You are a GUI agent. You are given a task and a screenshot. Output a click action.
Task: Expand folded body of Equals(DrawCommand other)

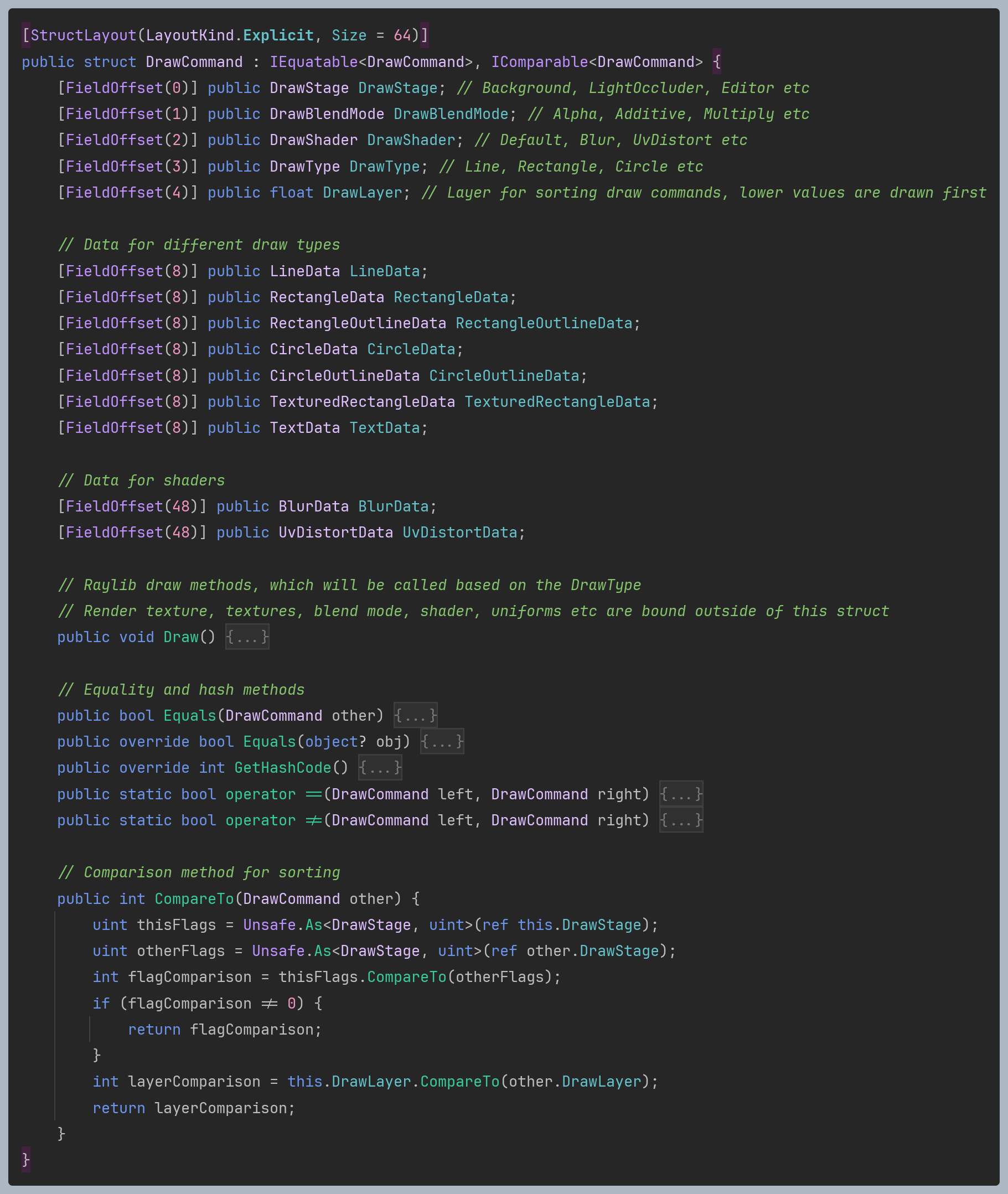[x=415, y=715]
